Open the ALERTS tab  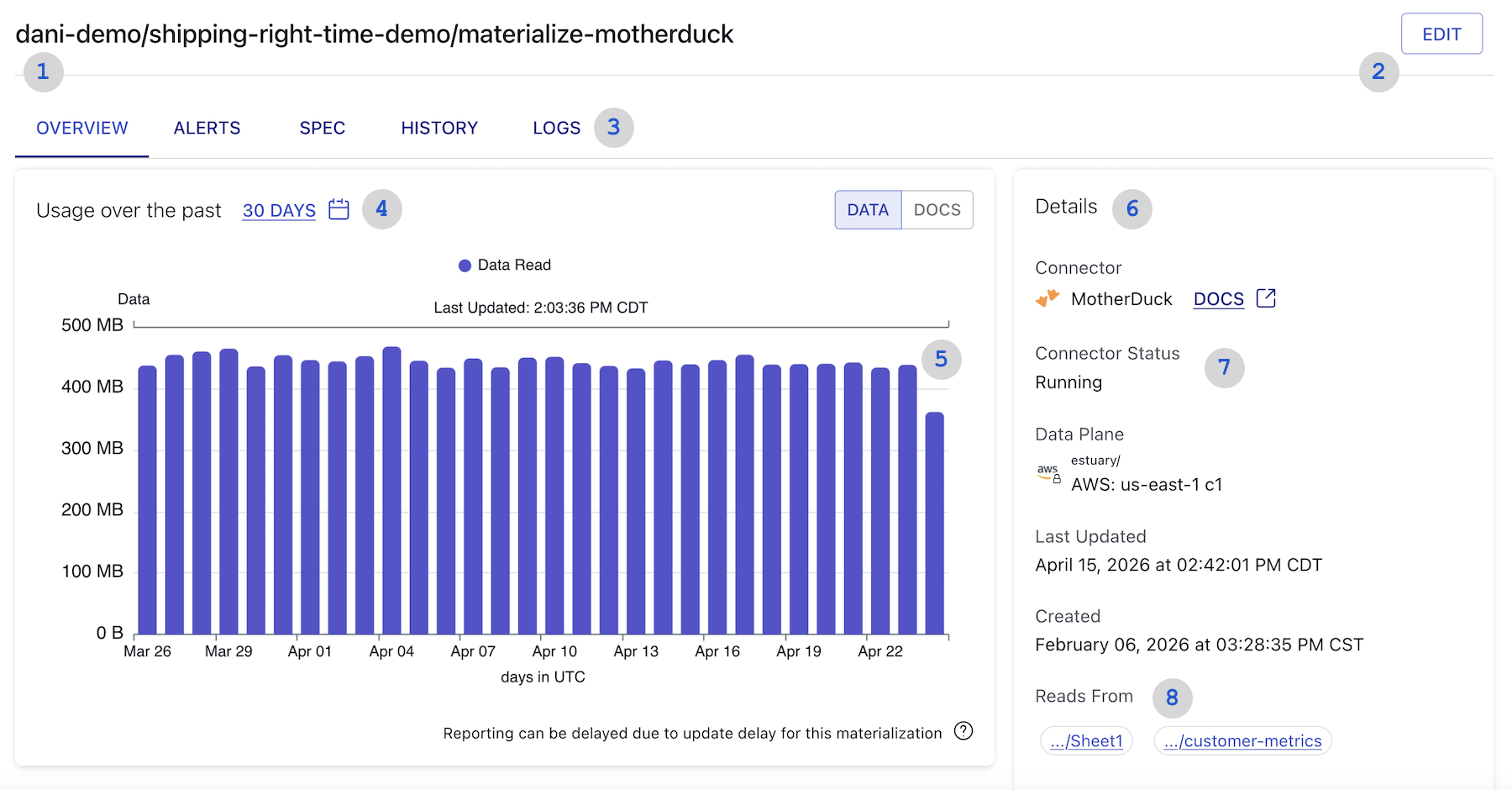[x=207, y=128]
